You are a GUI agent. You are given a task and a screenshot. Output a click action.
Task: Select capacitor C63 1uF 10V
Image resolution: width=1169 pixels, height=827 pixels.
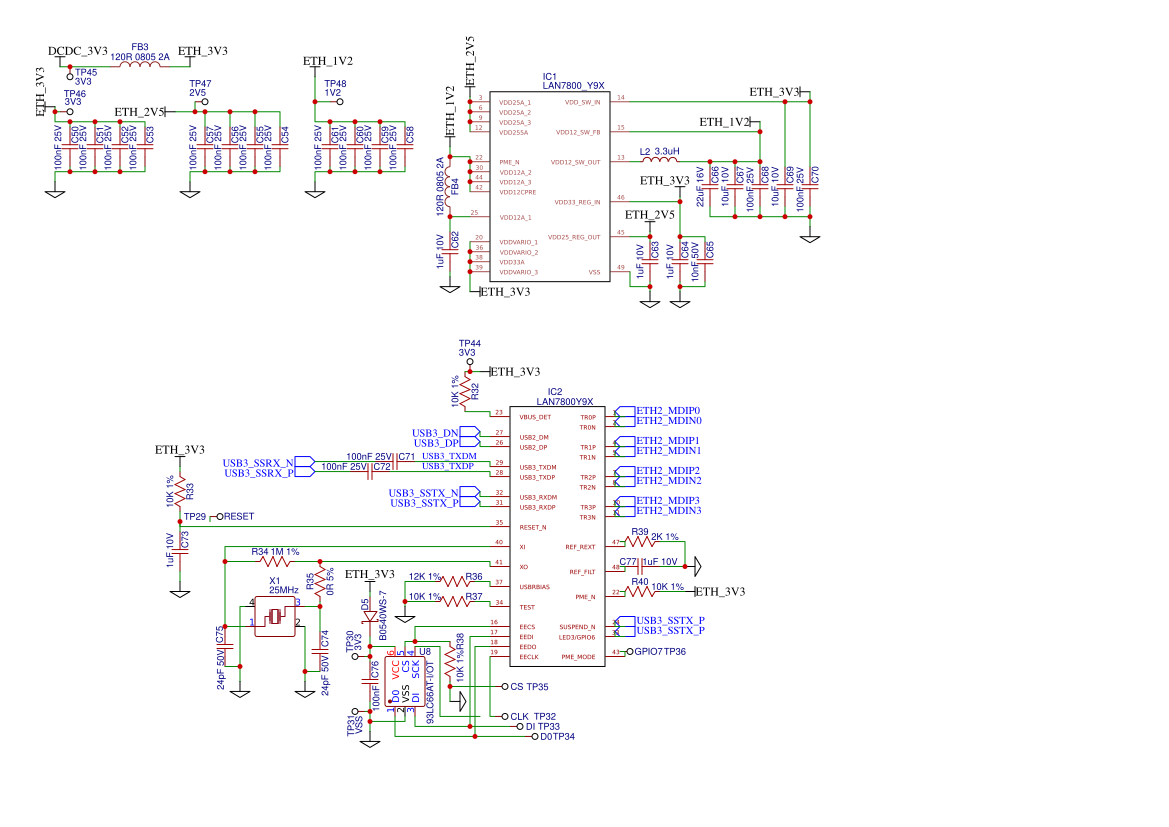point(650,262)
